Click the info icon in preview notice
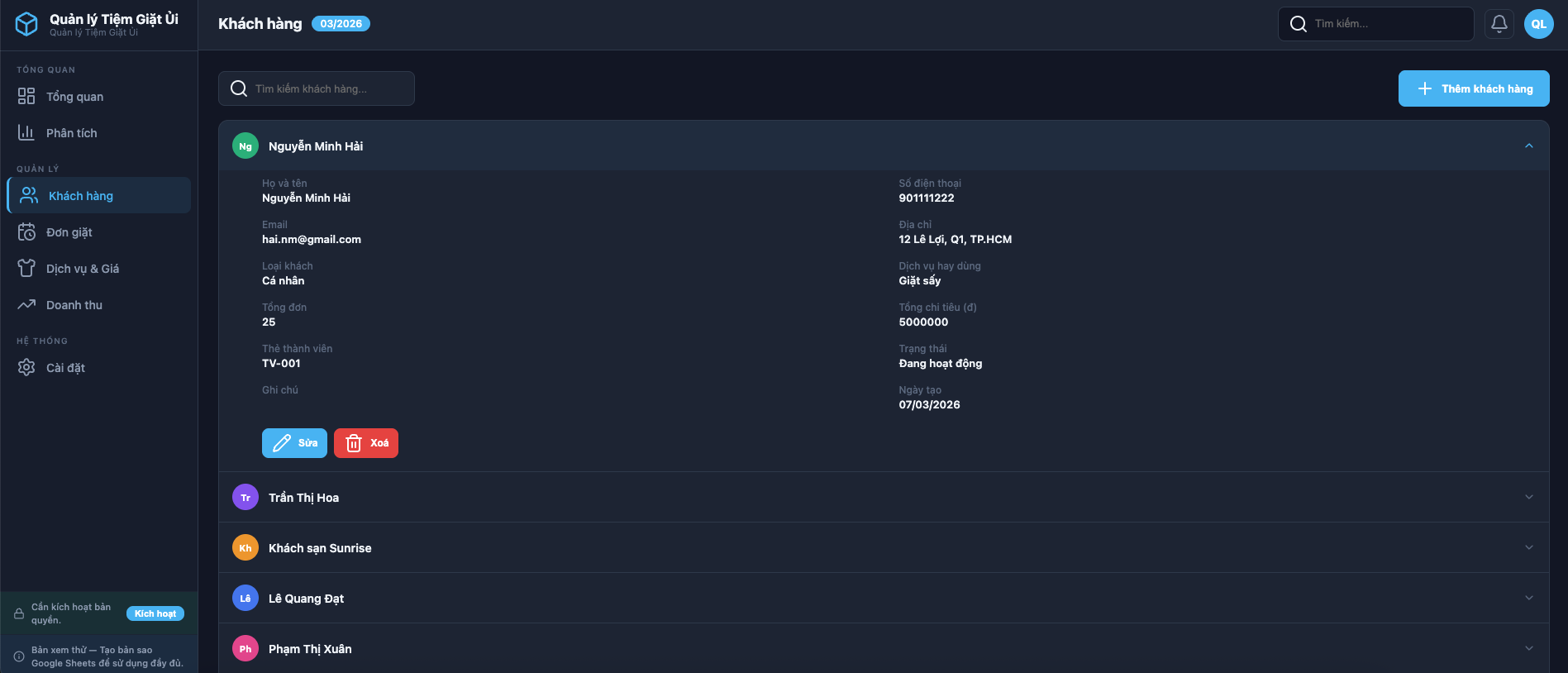Screen dimensions: 1568x673 click(19, 656)
